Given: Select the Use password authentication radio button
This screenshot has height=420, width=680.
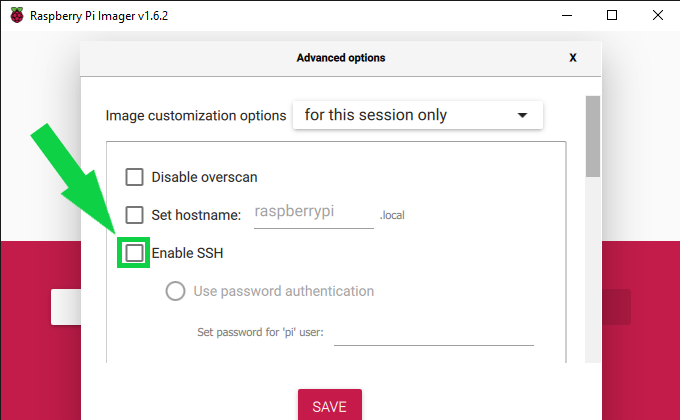Looking at the screenshot, I should tap(175, 291).
